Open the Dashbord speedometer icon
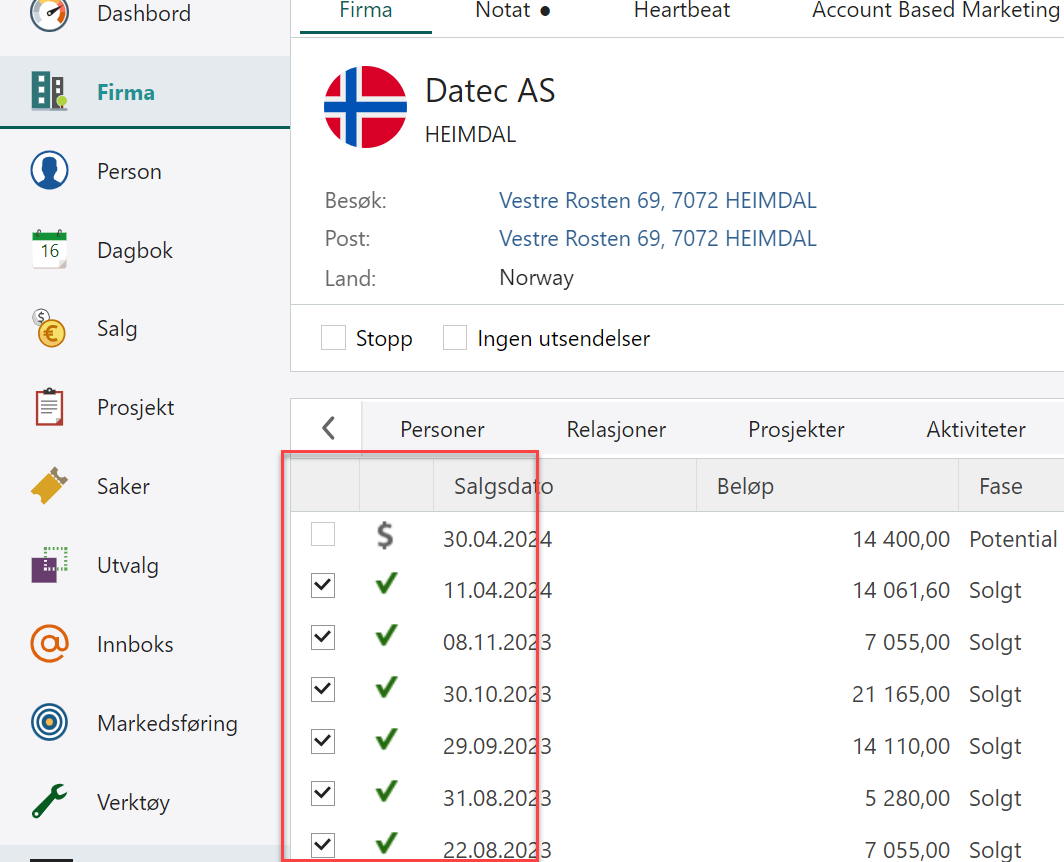 [50, 14]
